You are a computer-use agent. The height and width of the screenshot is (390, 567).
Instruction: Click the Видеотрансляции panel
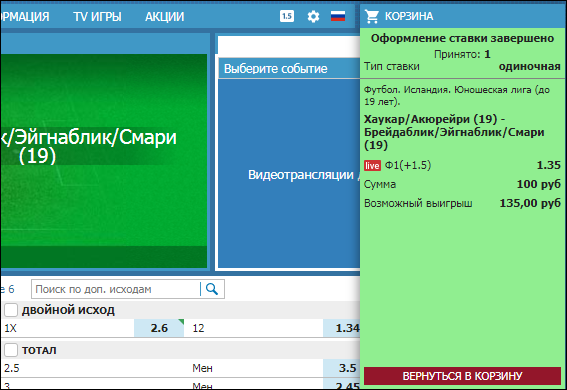pos(289,174)
